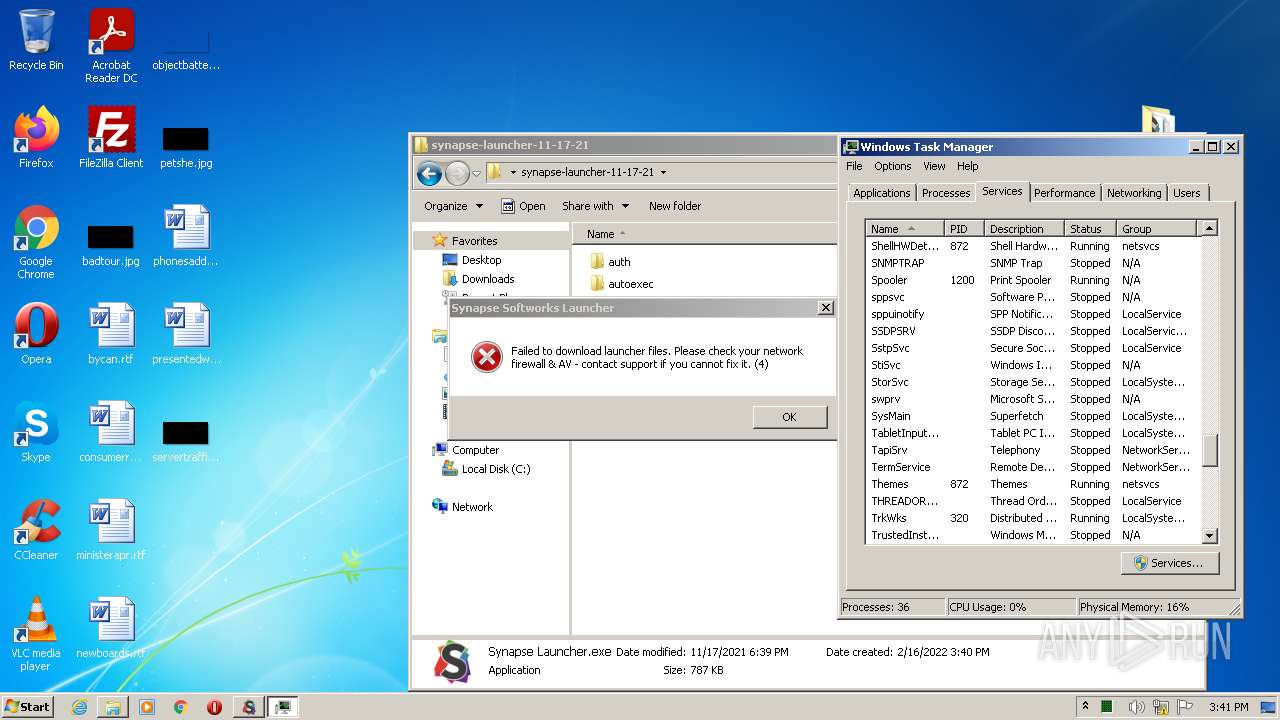Click Open button in Explorer toolbar
The width and height of the screenshot is (1280, 720).
[523, 206]
